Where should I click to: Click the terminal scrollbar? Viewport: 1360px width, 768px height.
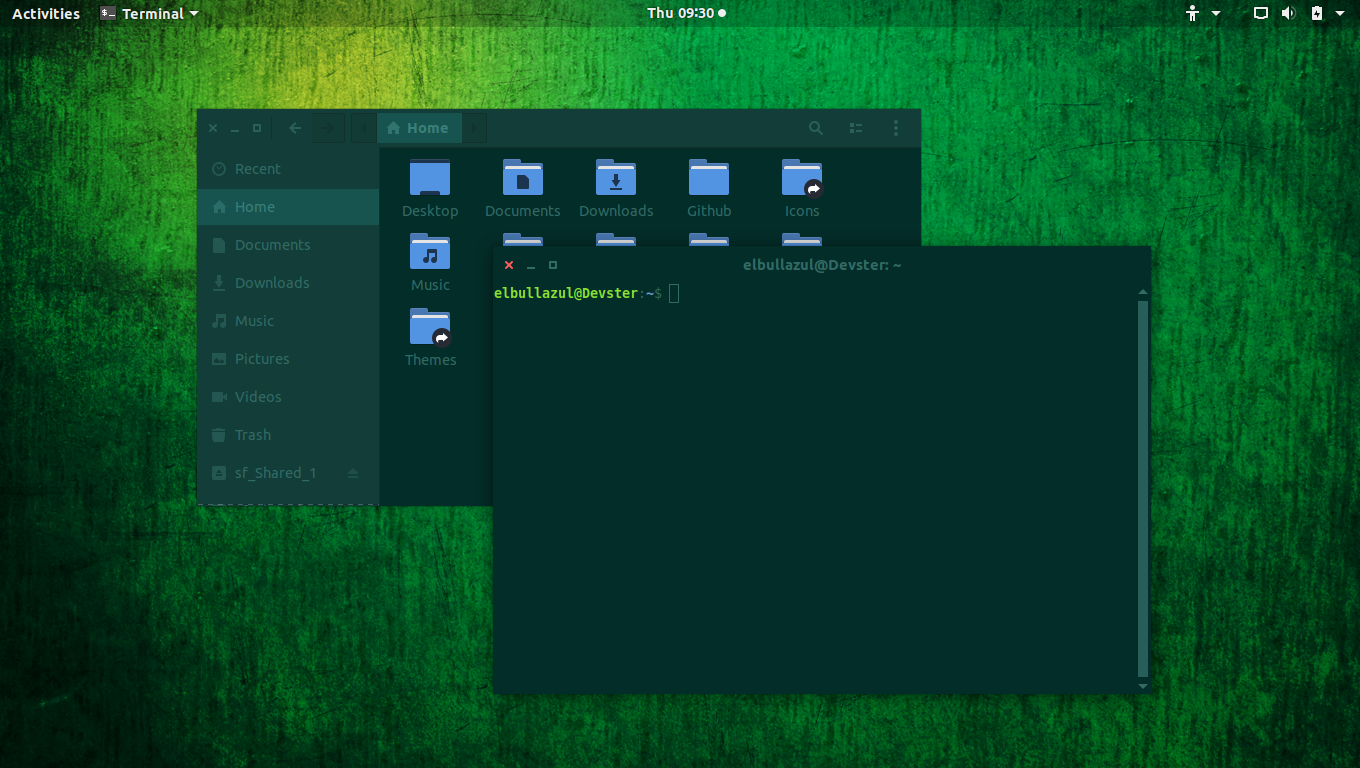(x=1143, y=489)
